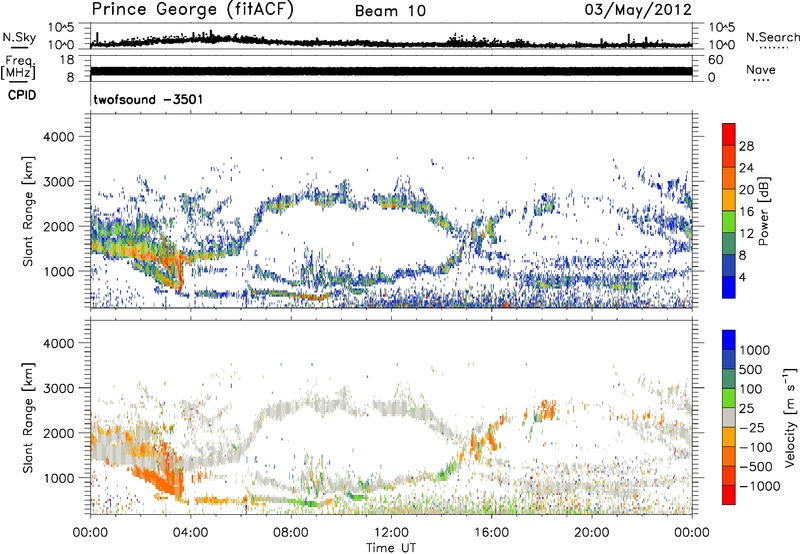The image size is (800, 554).
Task: Click the '04:00' time tick label
Action: click(190, 533)
